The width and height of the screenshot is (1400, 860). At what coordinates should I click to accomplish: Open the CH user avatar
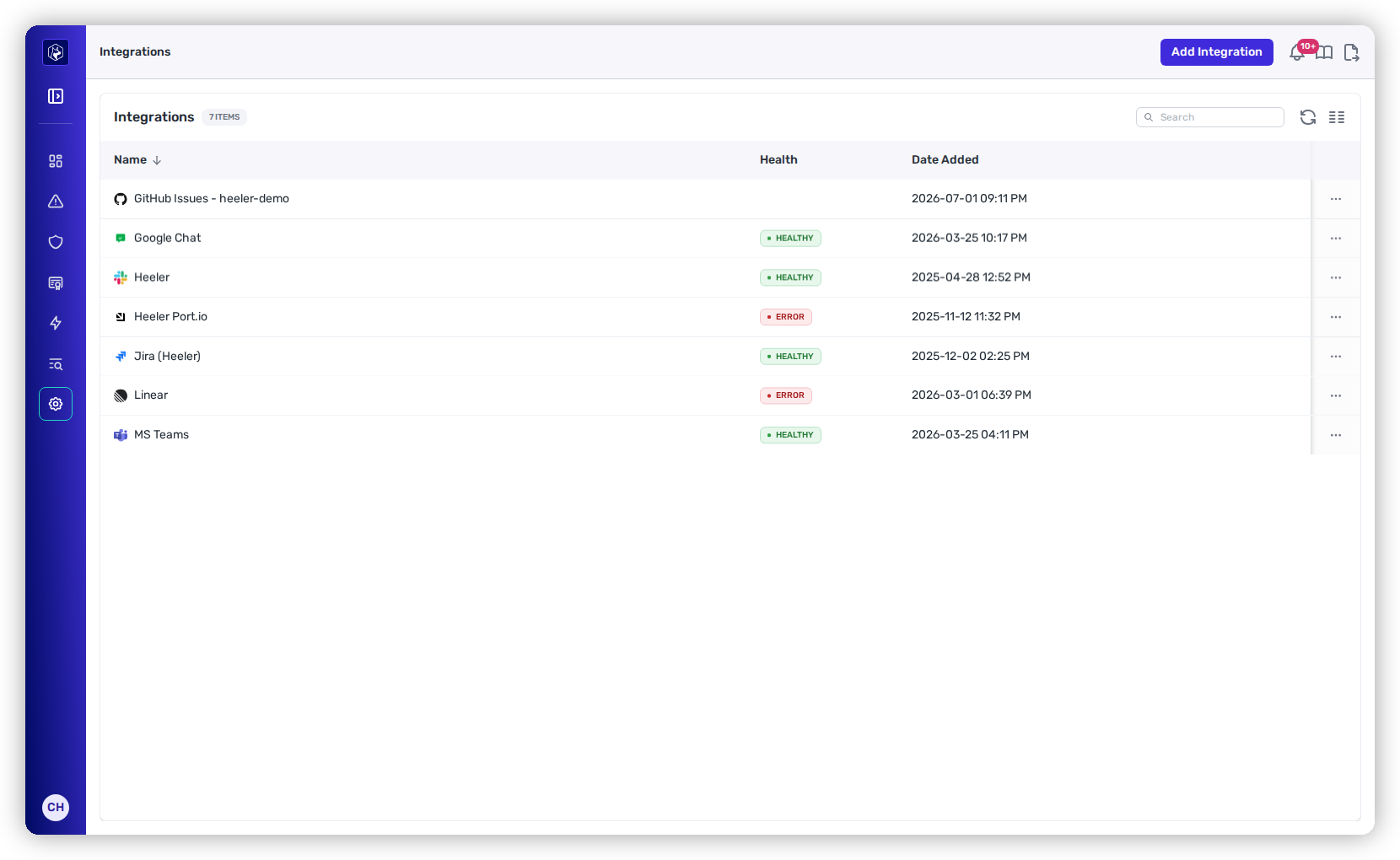tap(56, 807)
